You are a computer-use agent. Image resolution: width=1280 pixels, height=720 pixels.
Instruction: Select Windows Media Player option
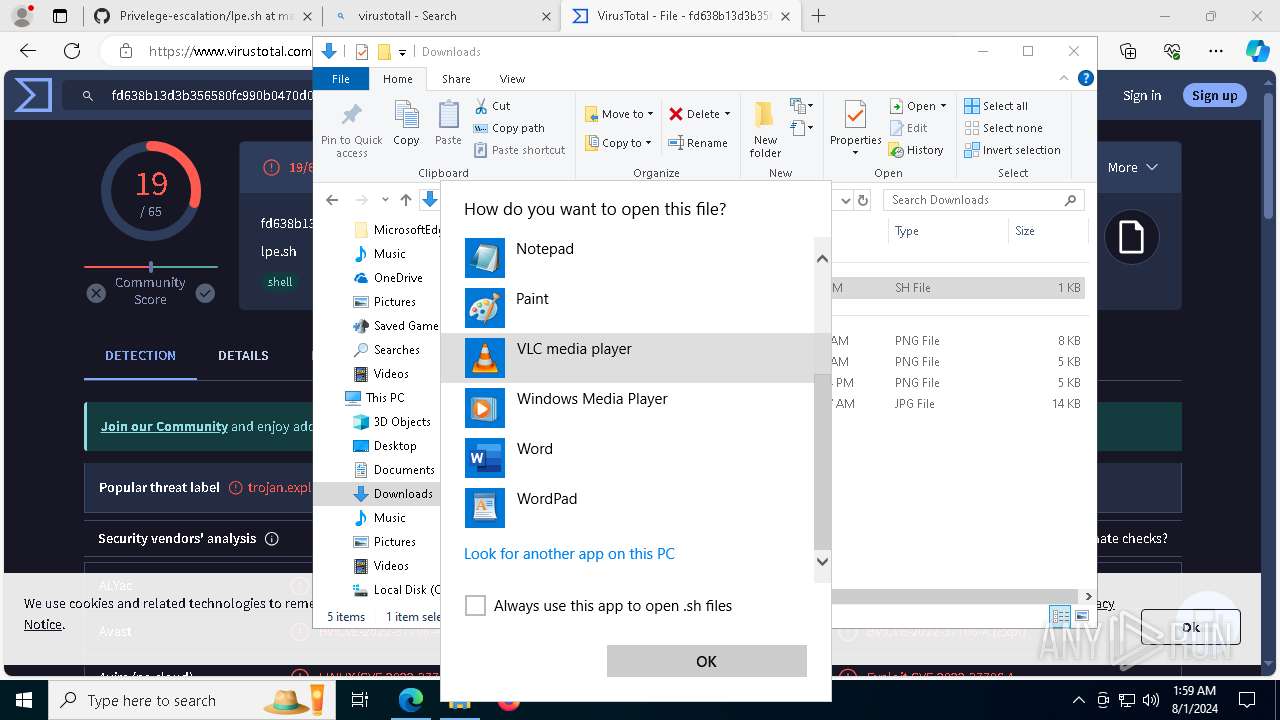627,408
